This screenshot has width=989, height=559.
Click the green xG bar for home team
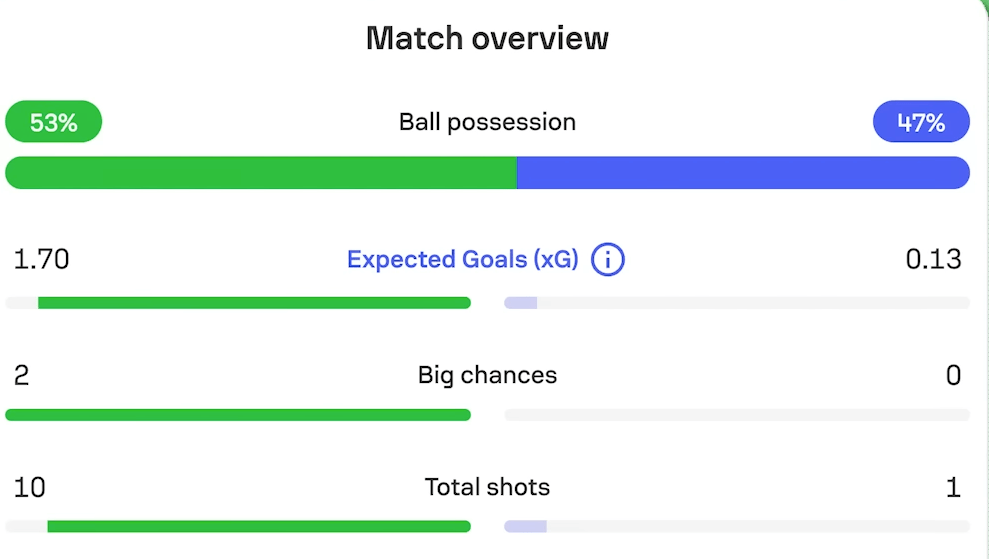(254, 303)
